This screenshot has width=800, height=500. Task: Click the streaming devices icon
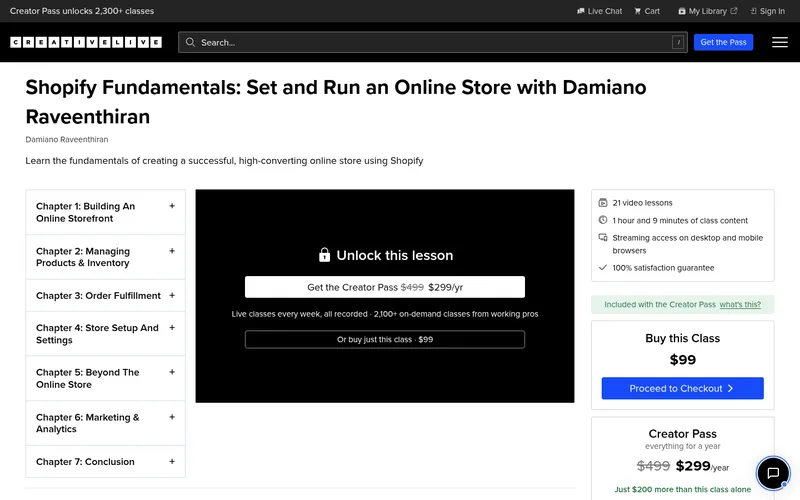(x=603, y=237)
